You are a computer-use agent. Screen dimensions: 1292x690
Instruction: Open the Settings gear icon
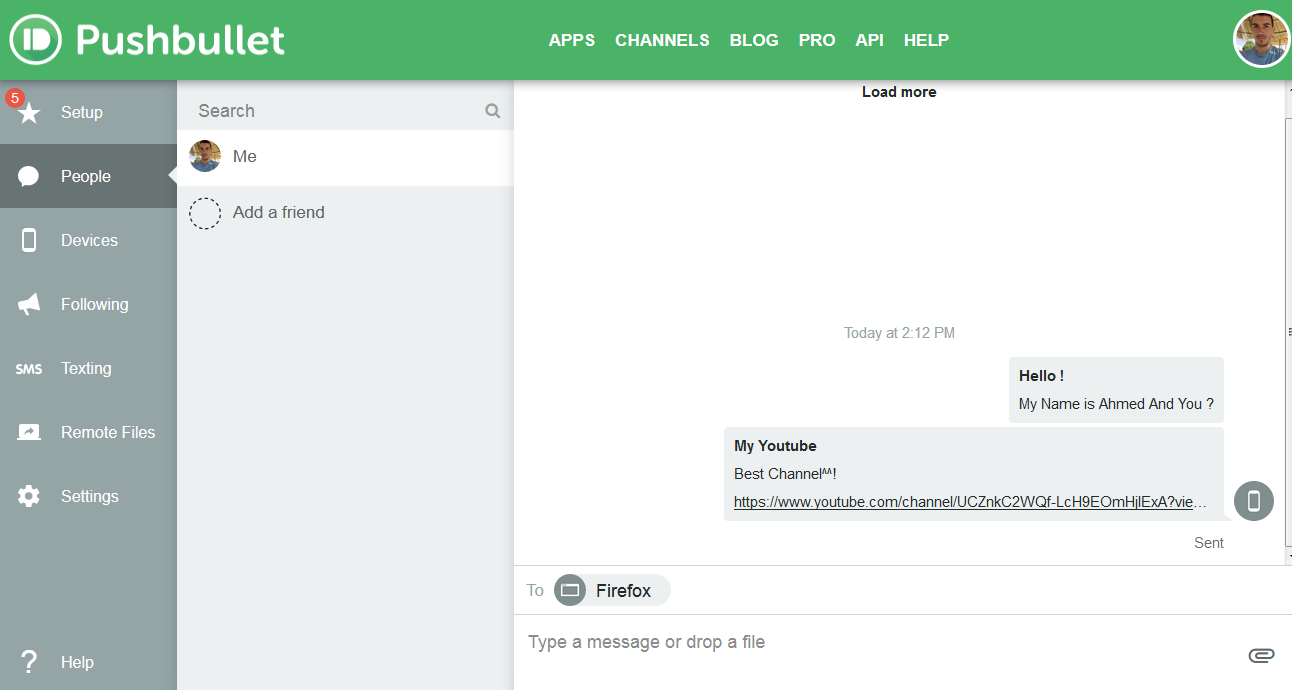click(29, 496)
